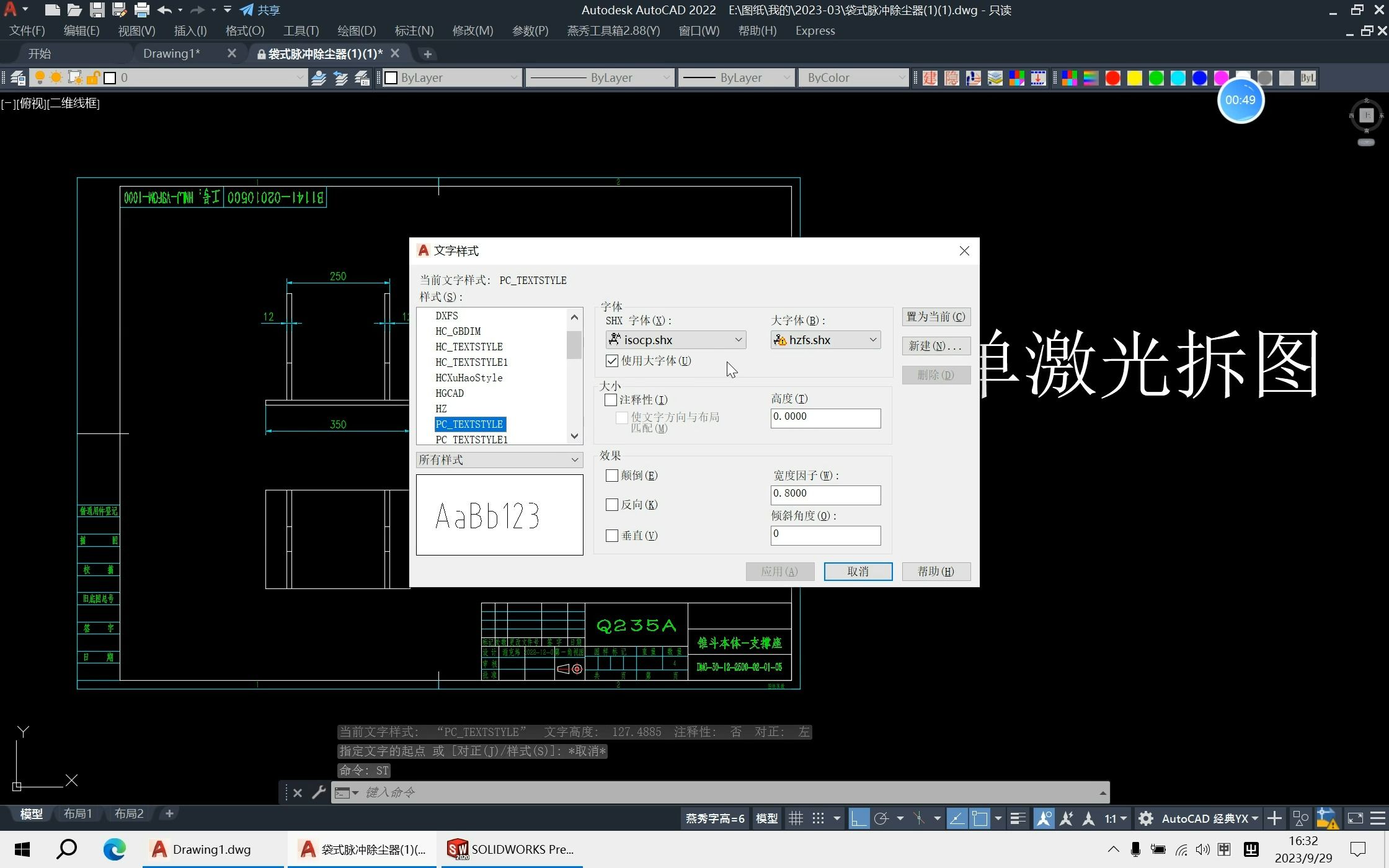
Task: Open the Save drawing icon
Action: [97, 9]
